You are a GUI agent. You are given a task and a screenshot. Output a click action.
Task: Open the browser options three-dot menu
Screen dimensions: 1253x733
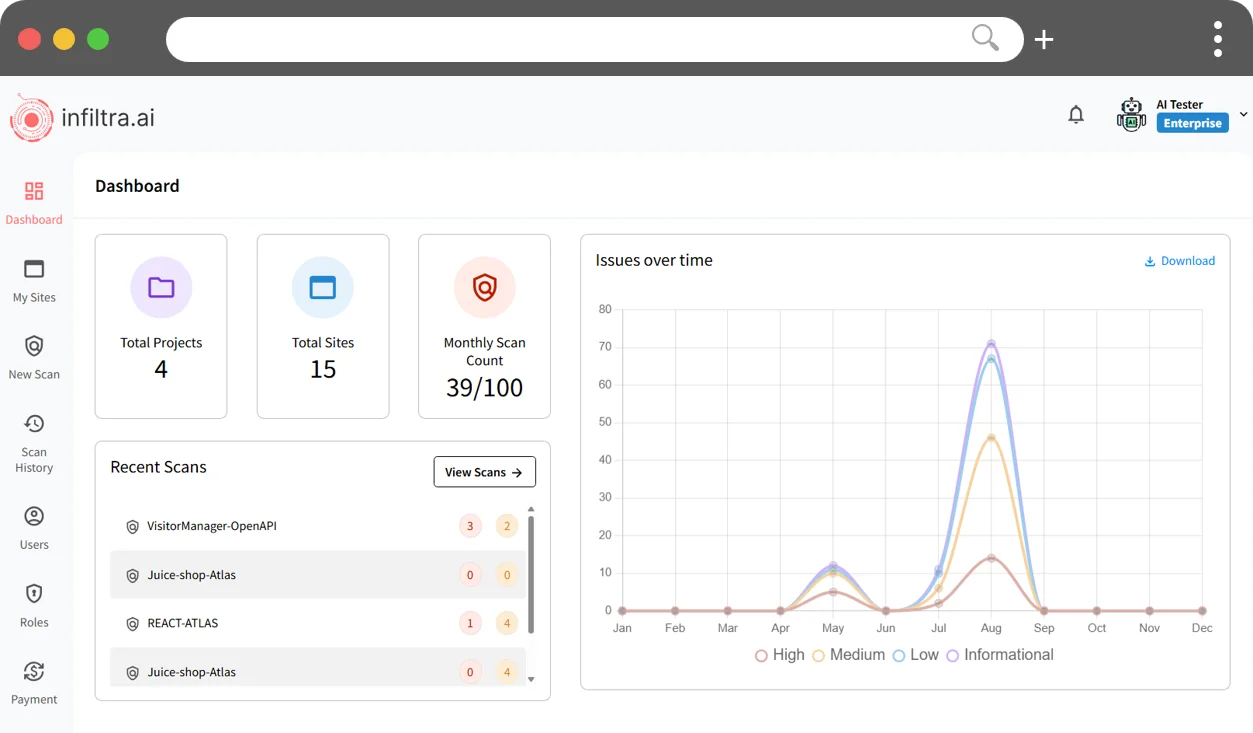tap(1217, 38)
